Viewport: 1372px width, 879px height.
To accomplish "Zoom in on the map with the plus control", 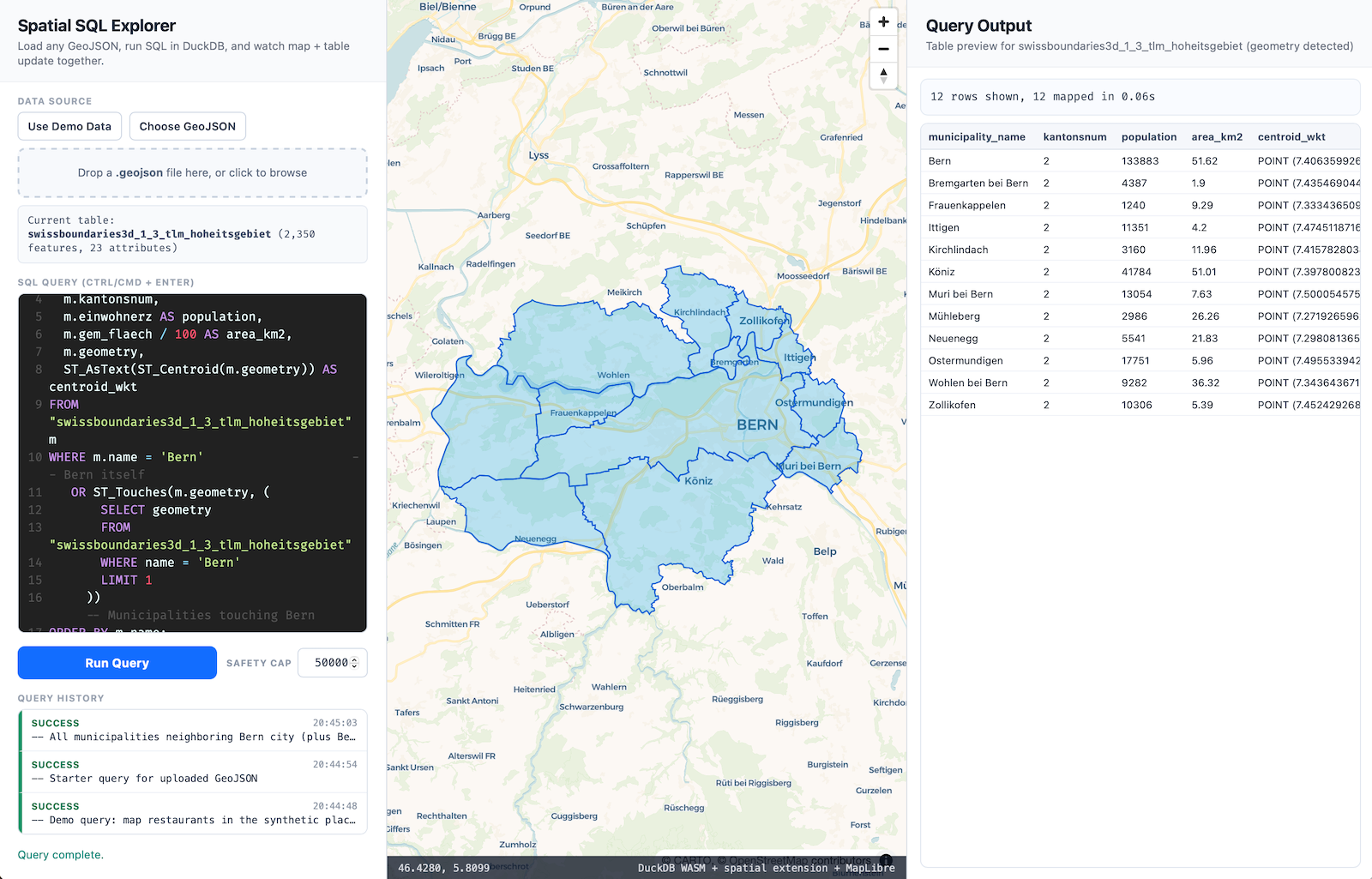I will pos(883,21).
